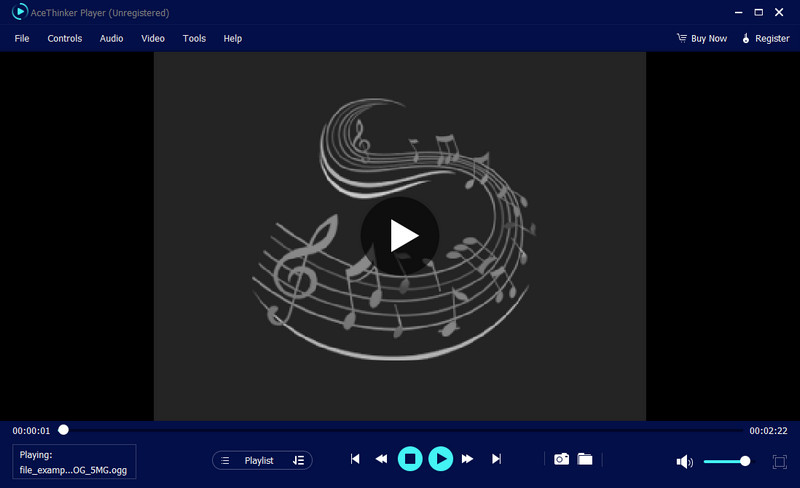Image resolution: width=800 pixels, height=488 pixels.
Task: Minimize the player window
Action: [x=738, y=12]
